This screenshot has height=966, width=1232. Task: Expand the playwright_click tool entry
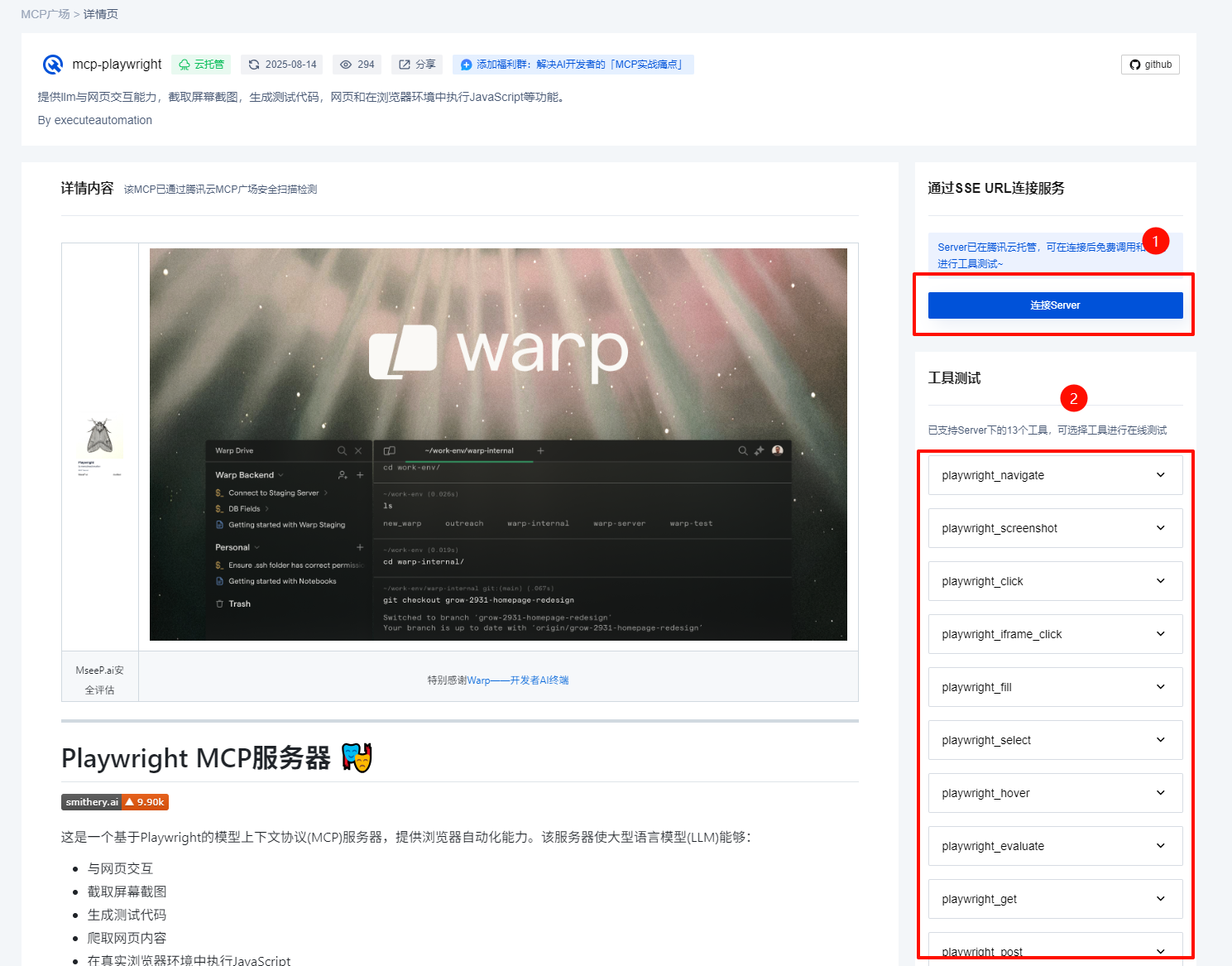[x=1055, y=581]
